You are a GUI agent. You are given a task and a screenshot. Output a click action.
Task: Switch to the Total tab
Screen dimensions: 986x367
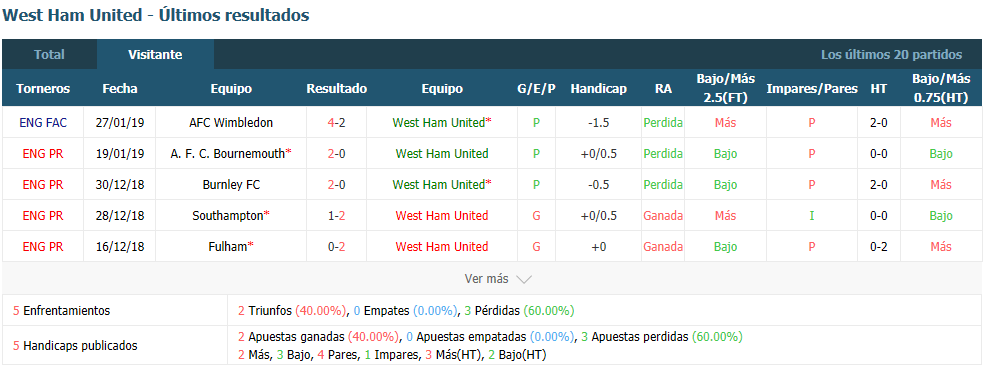[x=49, y=55]
